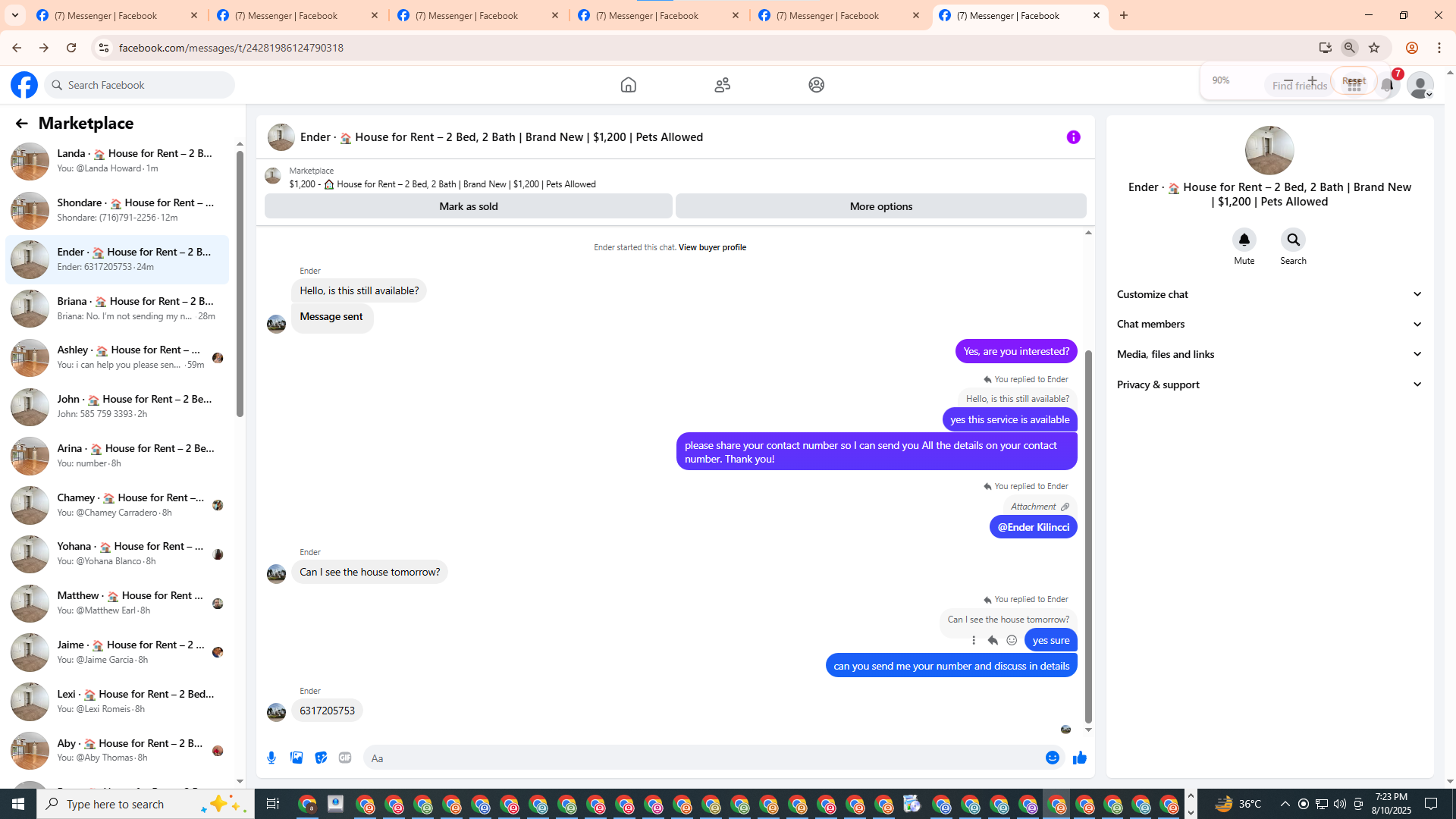1456x819 pixels.
Task: Expand Chat members section
Action: (x=1269, y=324)
